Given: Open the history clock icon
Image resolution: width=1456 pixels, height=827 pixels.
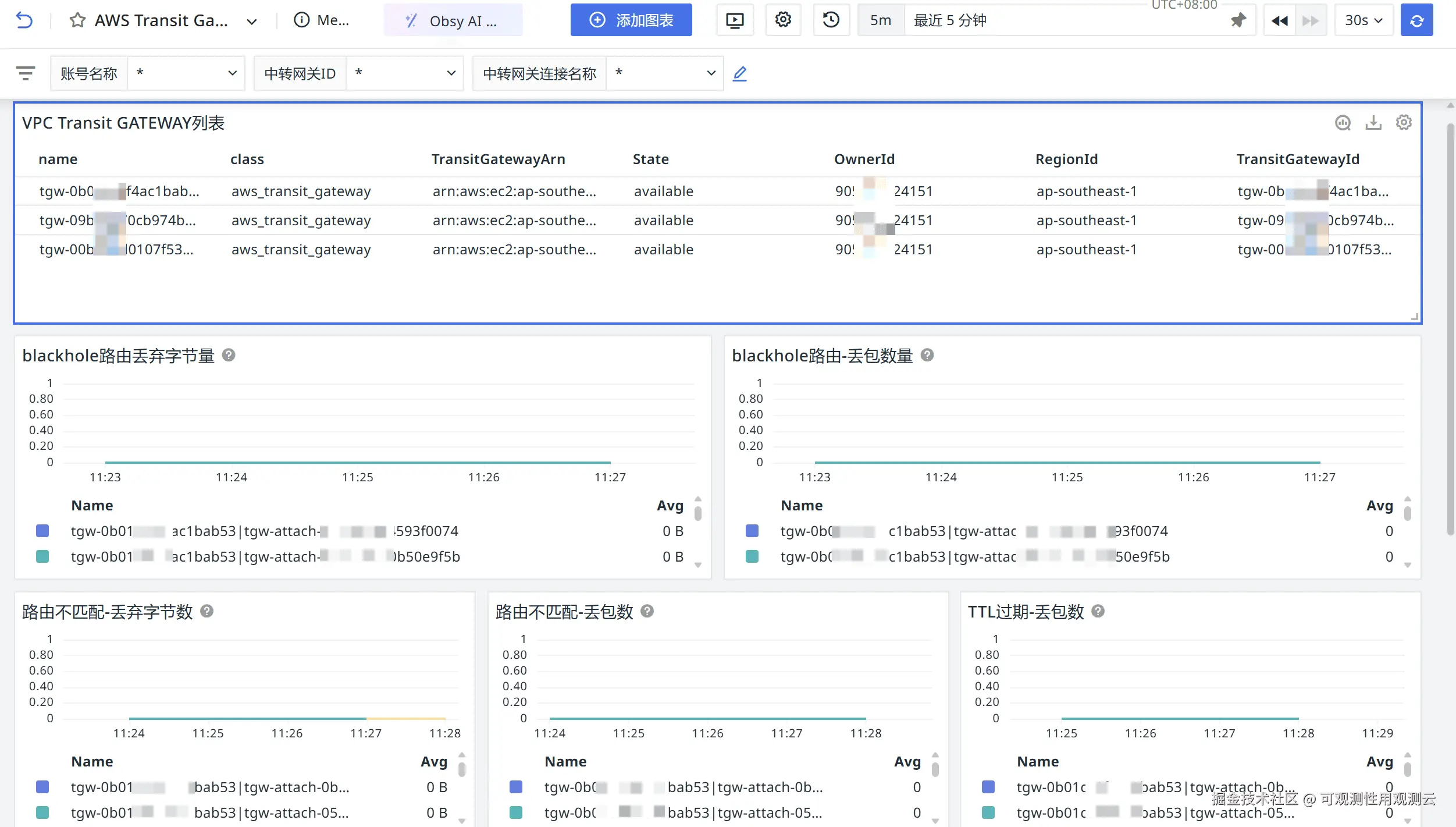Looking at the screenshot, I should point(831,20).
